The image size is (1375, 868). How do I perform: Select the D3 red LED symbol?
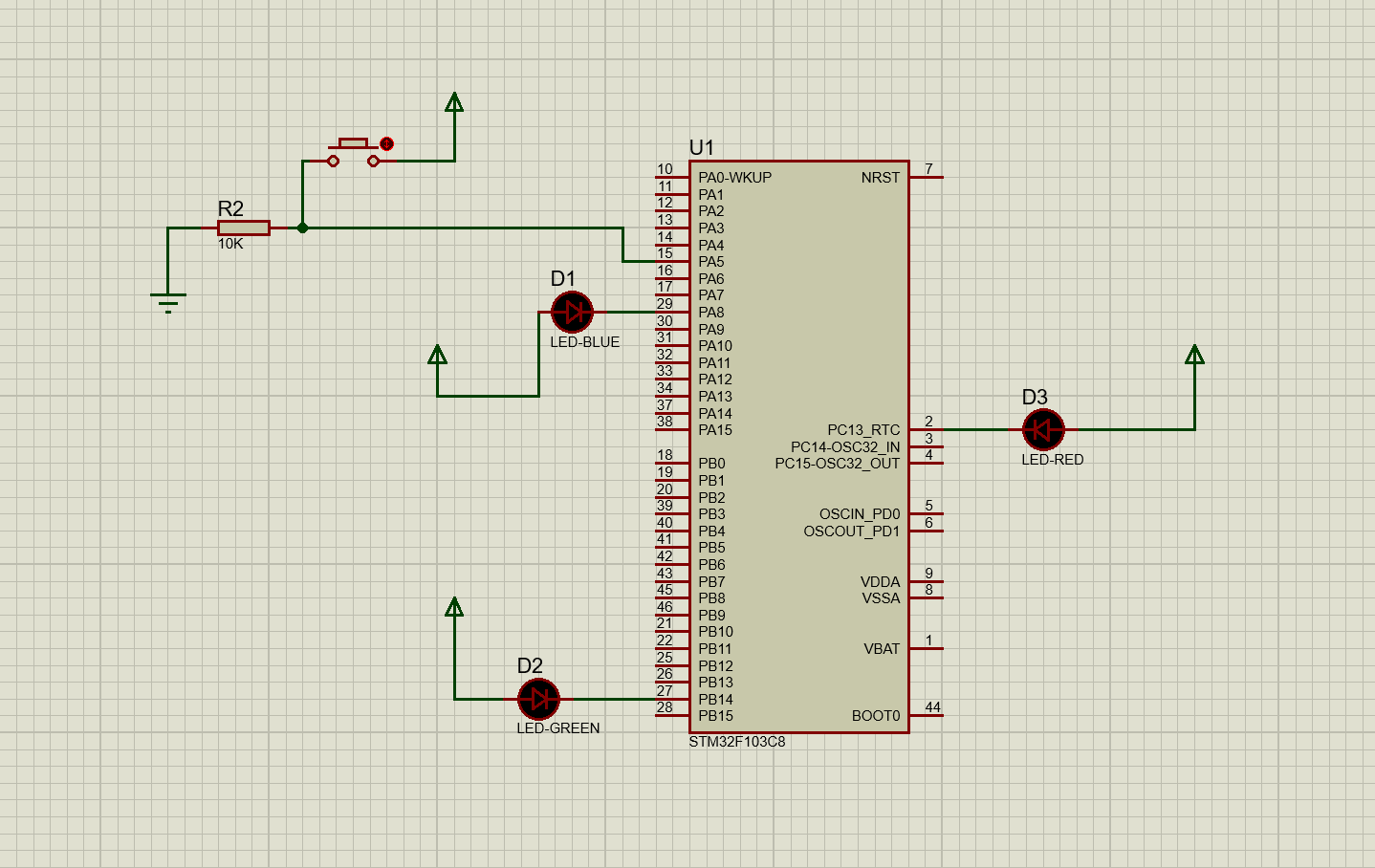coord(1043,429)
